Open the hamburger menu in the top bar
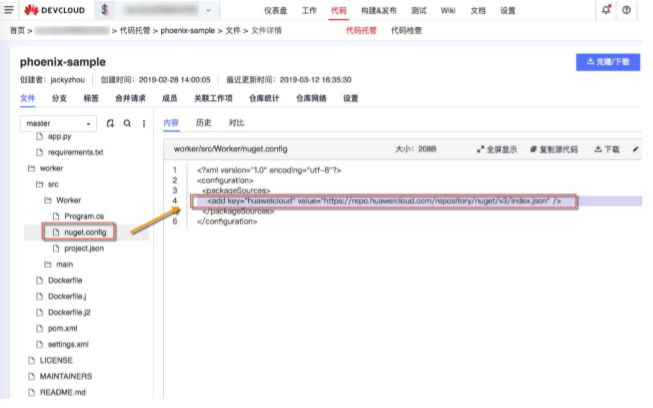Image resolution: width=653 pixels, height=408 pixels. [8, 10]
